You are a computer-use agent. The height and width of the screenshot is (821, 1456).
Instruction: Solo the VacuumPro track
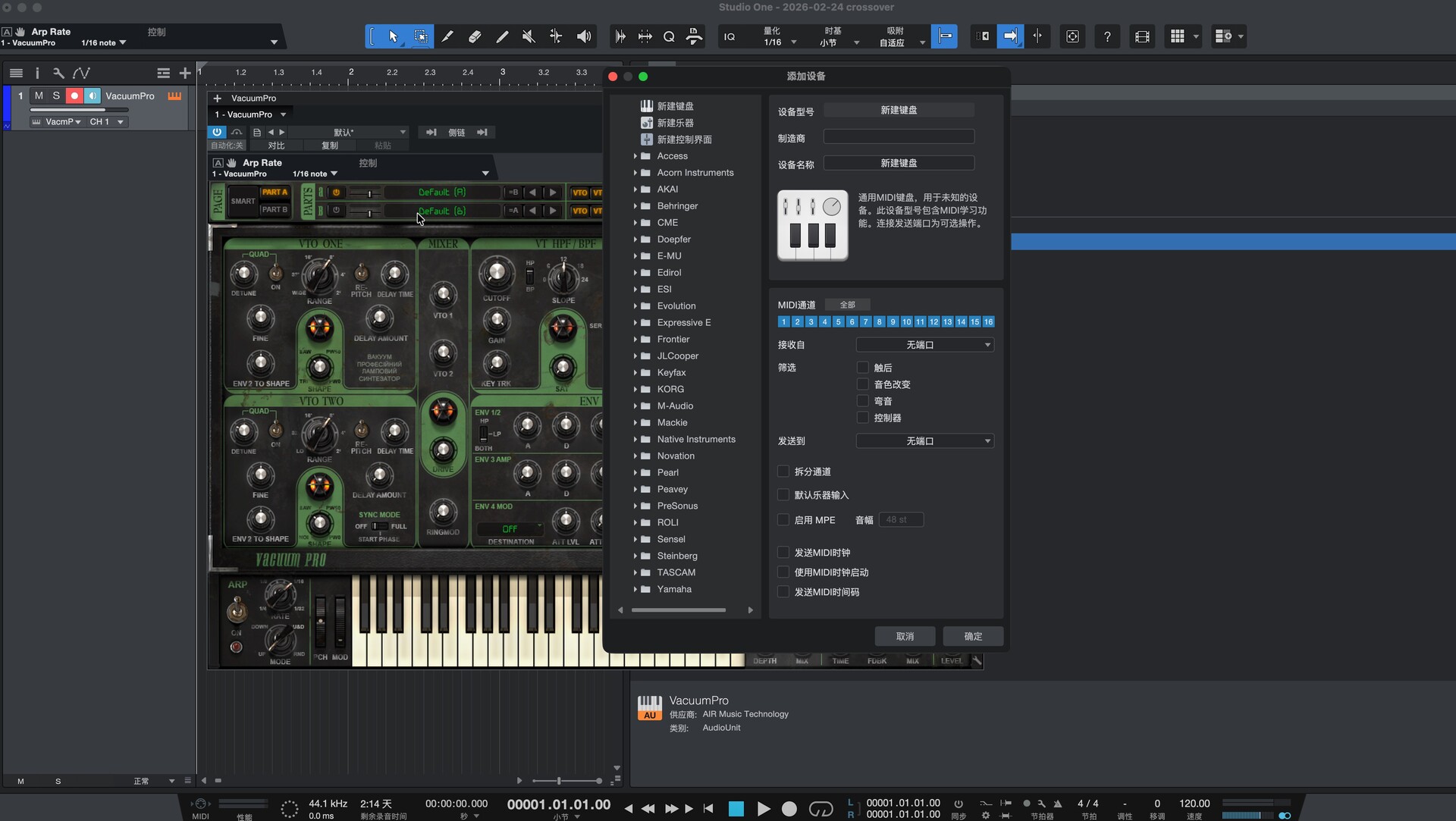pos(56,96)
